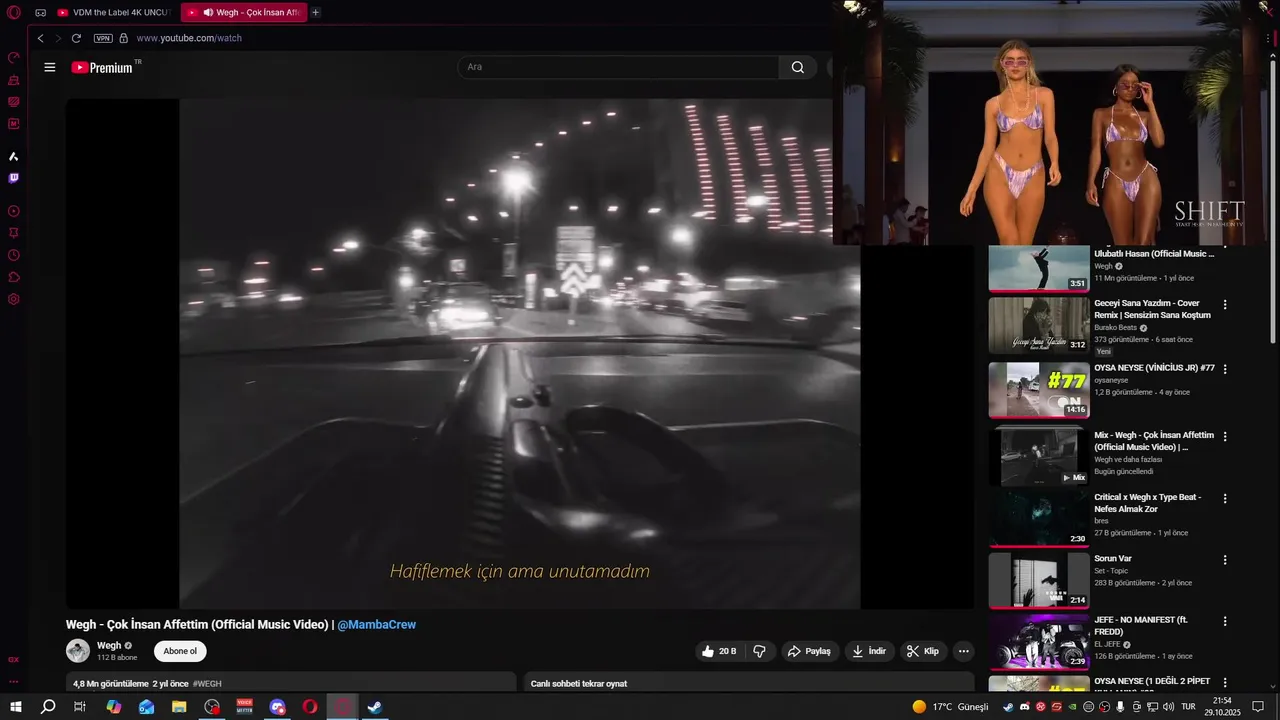
Task: Open Pinboards pin icon in sidebar
Action: (x=14, y=233)
